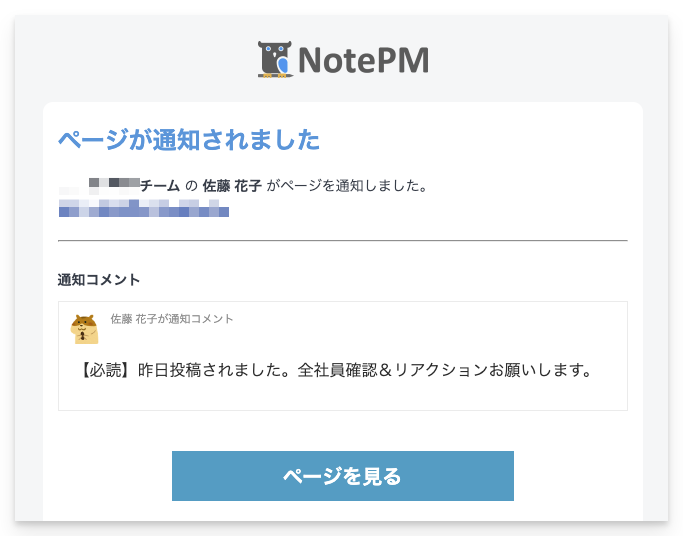683x536 pixels.
Task: Click the pixelated team name
Action: tap(99, 186)
